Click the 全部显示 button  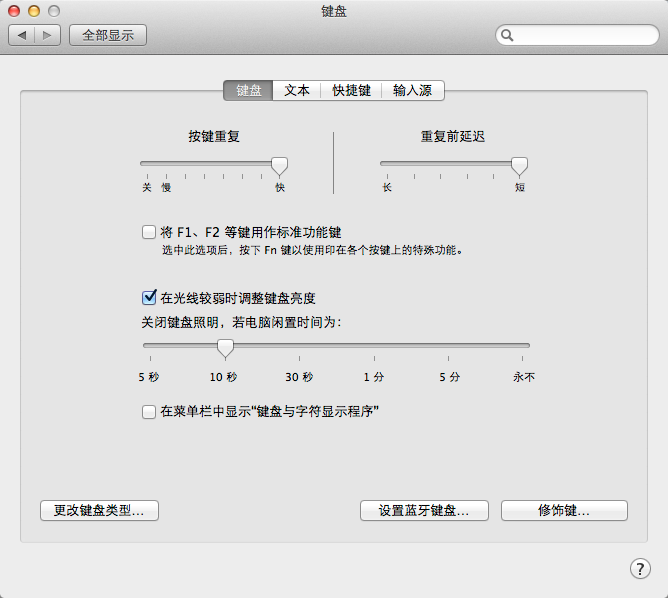click(x=108, y=35)
